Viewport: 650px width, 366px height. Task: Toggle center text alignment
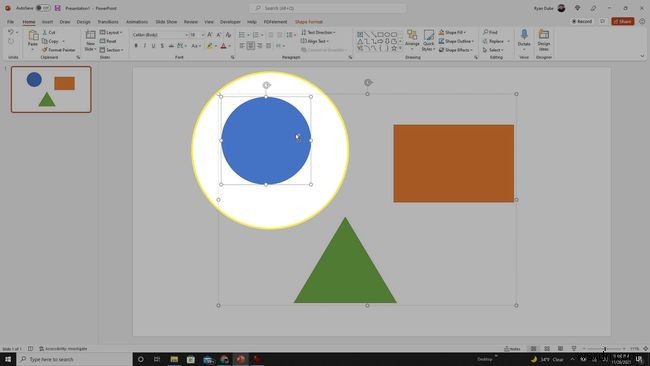point(251,46)
